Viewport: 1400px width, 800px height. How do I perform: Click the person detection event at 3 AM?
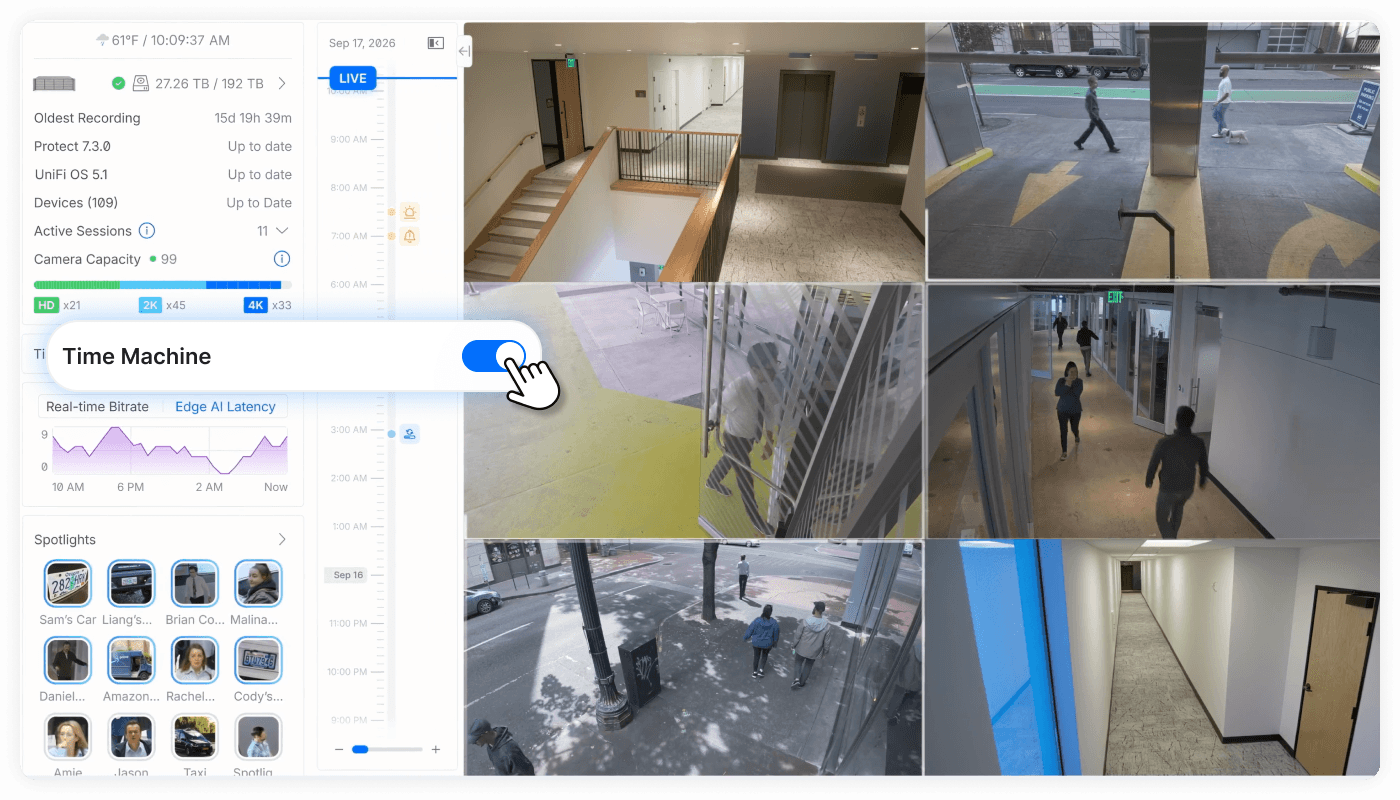409,434
